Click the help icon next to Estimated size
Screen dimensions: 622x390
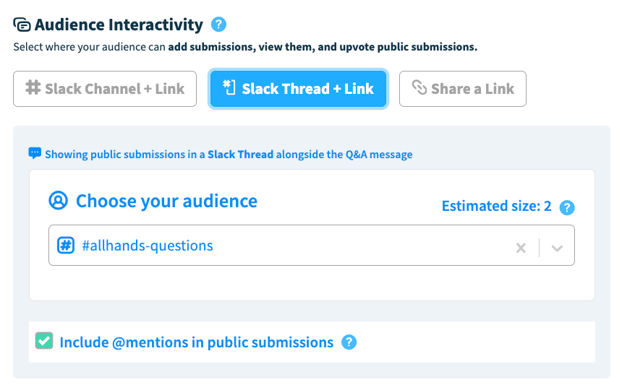(567, 207)
